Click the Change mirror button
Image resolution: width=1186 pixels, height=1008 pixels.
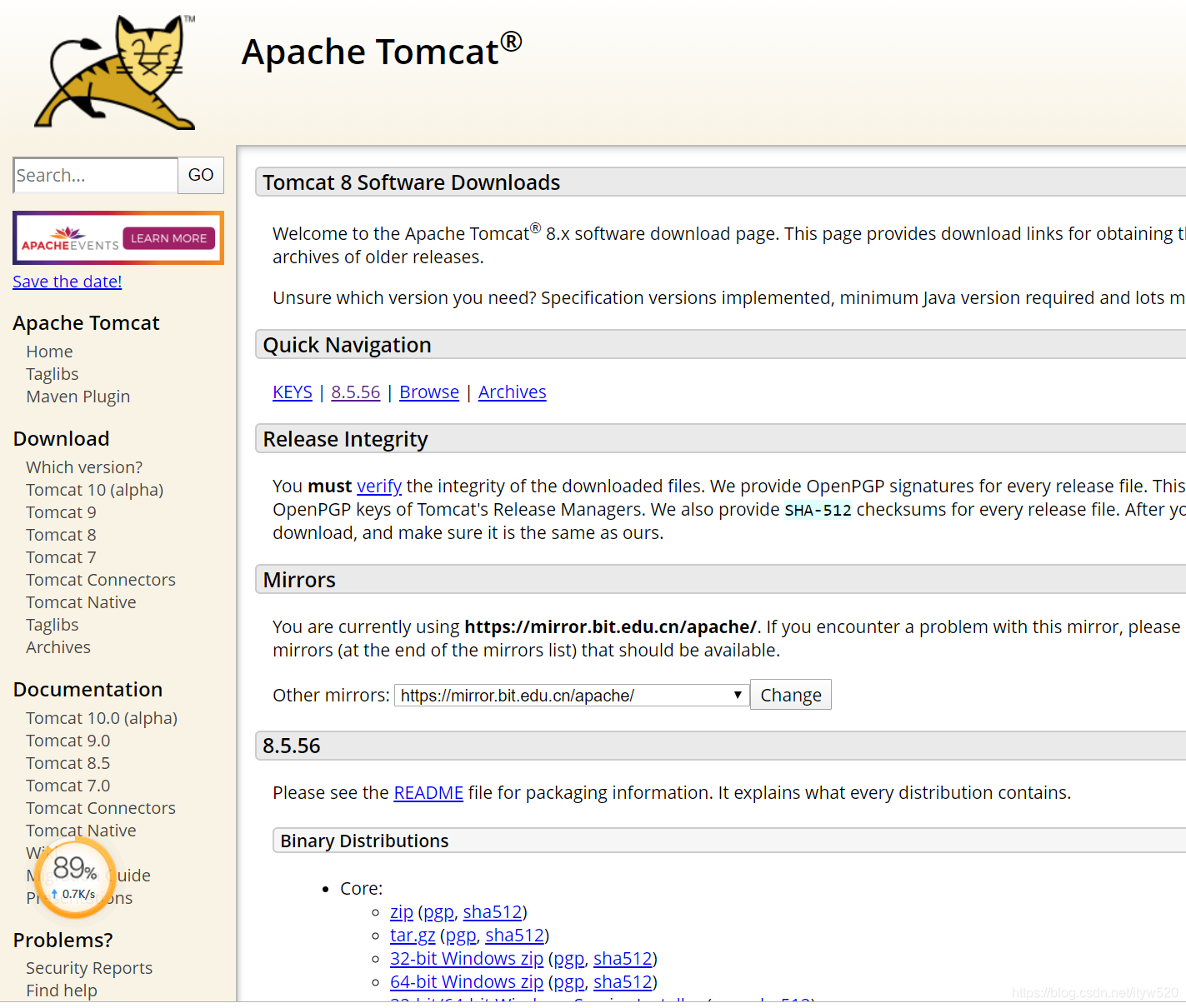790,694
